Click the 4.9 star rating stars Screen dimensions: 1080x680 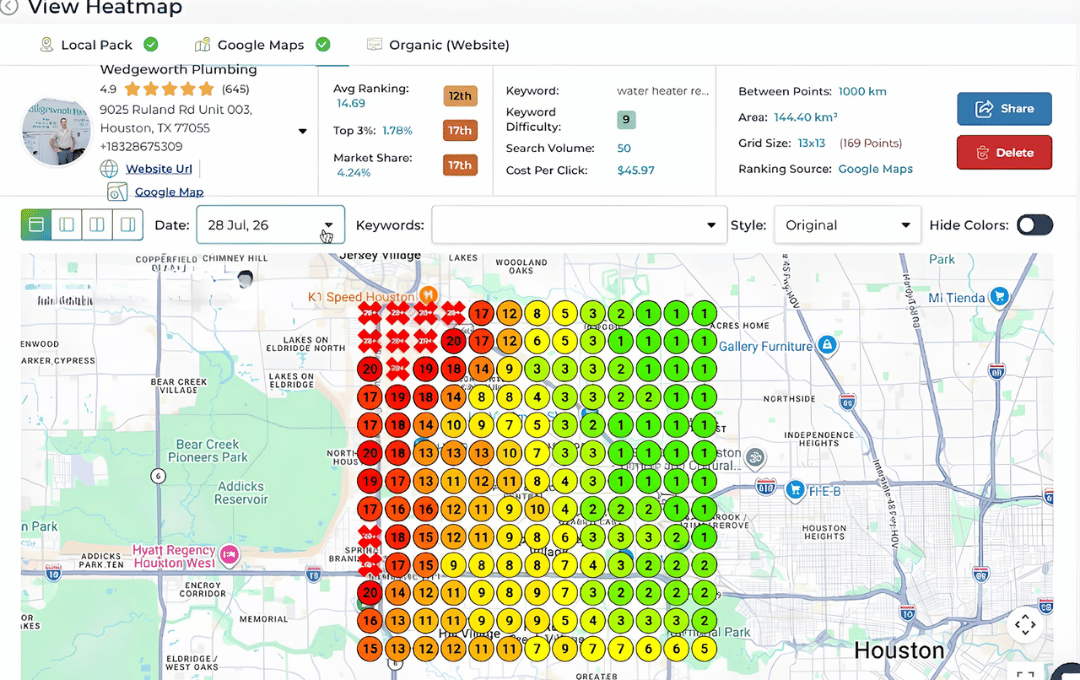169,89
